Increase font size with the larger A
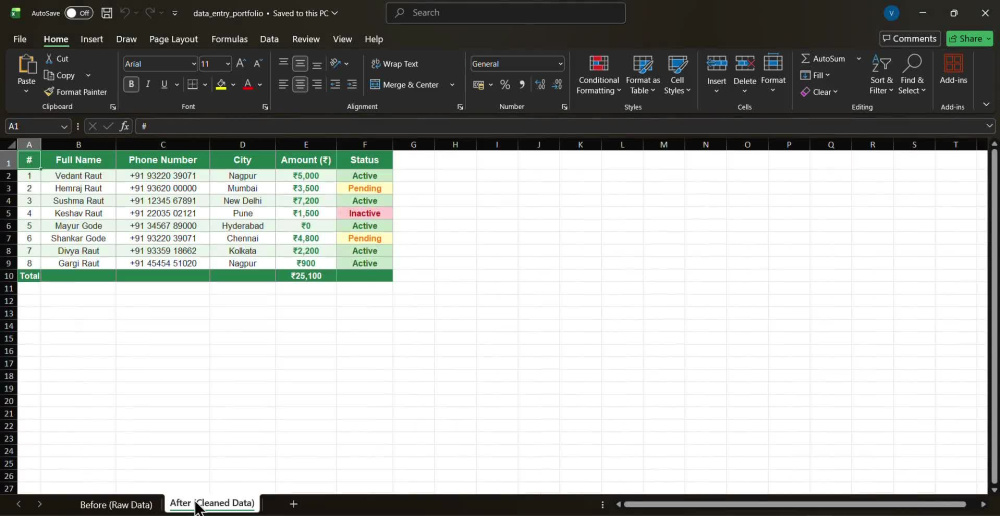This screenshot has height=516, width=1000. click(240, 64)
